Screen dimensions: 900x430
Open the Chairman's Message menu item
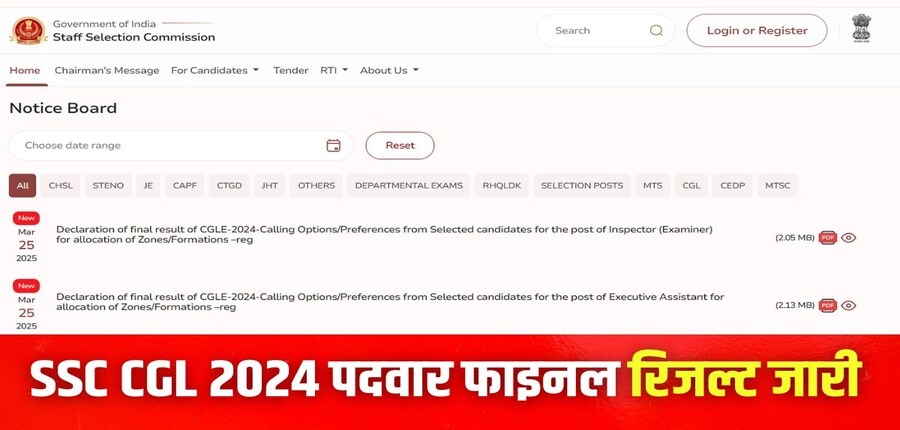[107, 70]
